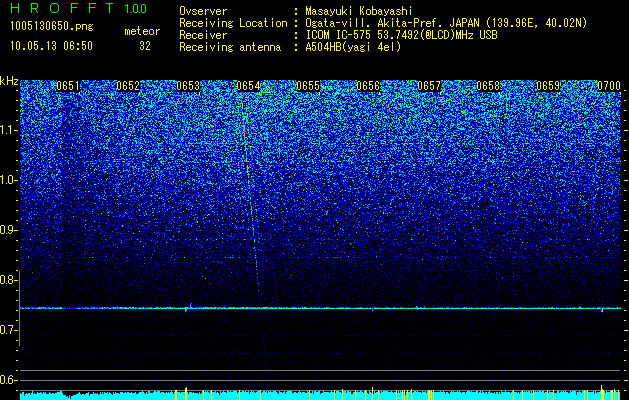Click the 0700 time marker
The height and width of the screenshot is (400, 629).
click(x=609, y=86)
